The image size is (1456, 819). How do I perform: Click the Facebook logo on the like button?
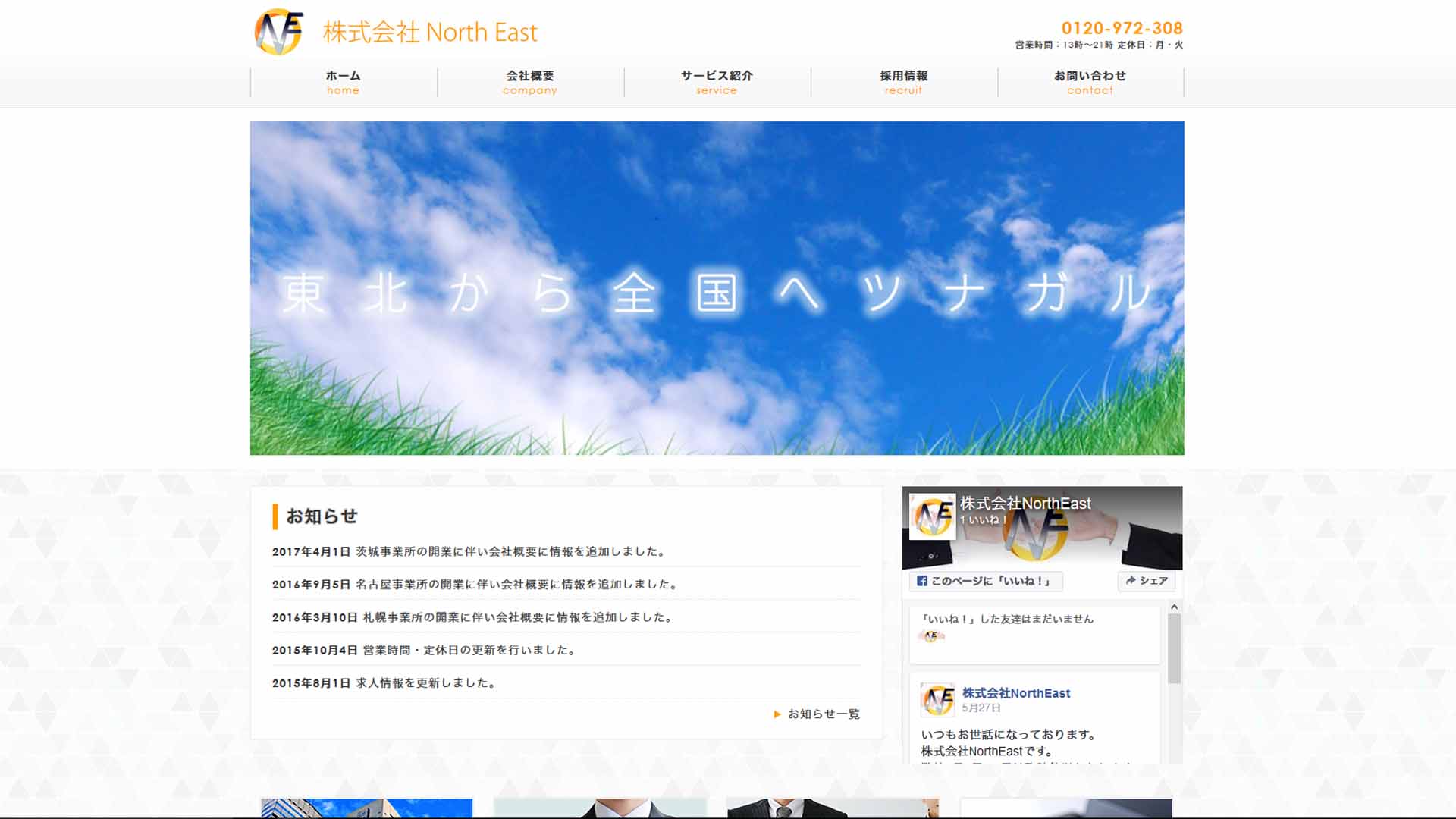[x=922, y=581]
